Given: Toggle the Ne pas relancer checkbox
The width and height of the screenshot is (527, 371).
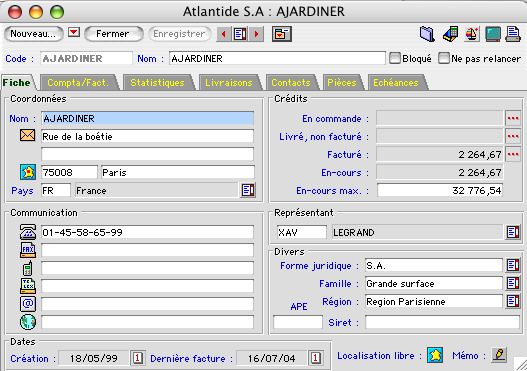Looking at the screenshot, I should coord(444,58).
